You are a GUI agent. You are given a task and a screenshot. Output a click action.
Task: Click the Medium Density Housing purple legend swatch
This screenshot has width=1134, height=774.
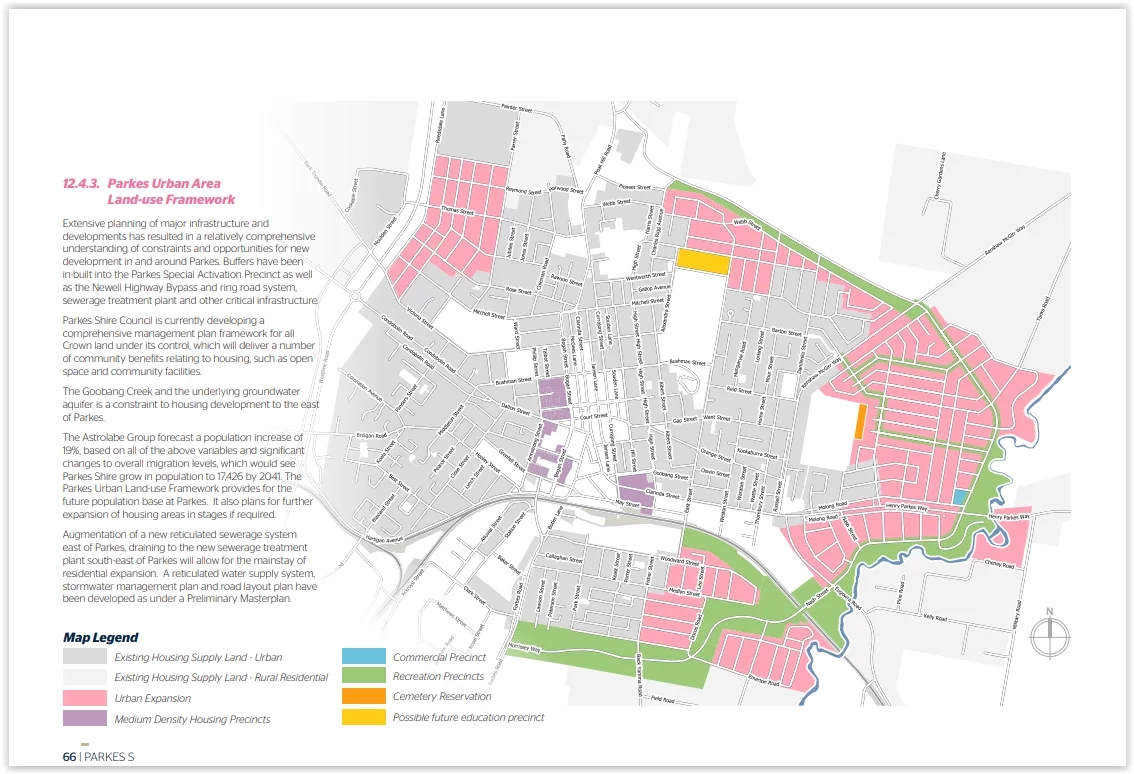[84, 718]
